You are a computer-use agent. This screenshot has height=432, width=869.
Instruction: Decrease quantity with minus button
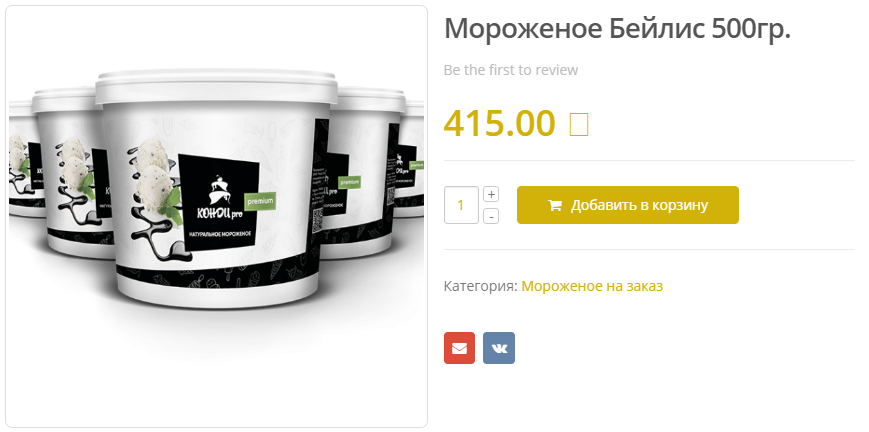491,216
